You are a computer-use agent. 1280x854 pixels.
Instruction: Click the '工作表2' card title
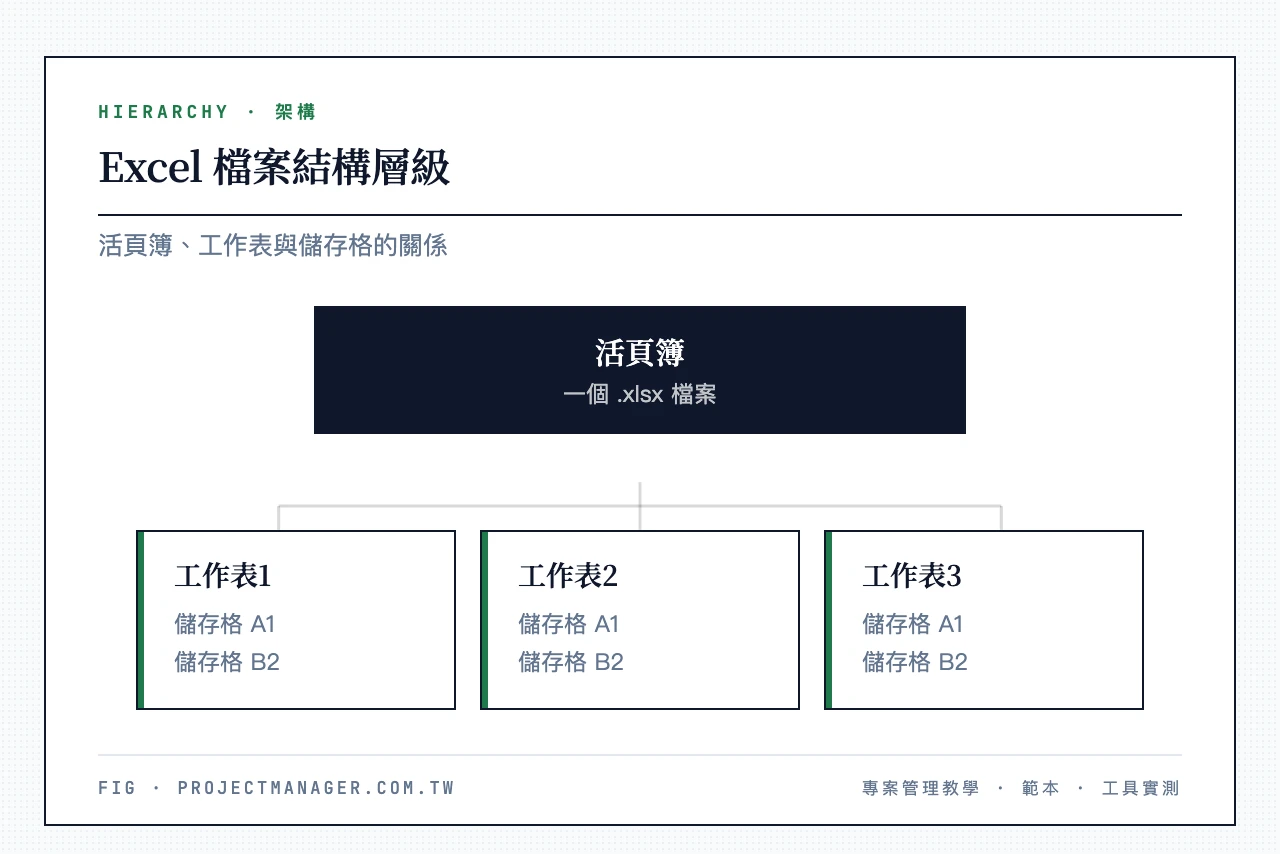(x=568, y=576)
